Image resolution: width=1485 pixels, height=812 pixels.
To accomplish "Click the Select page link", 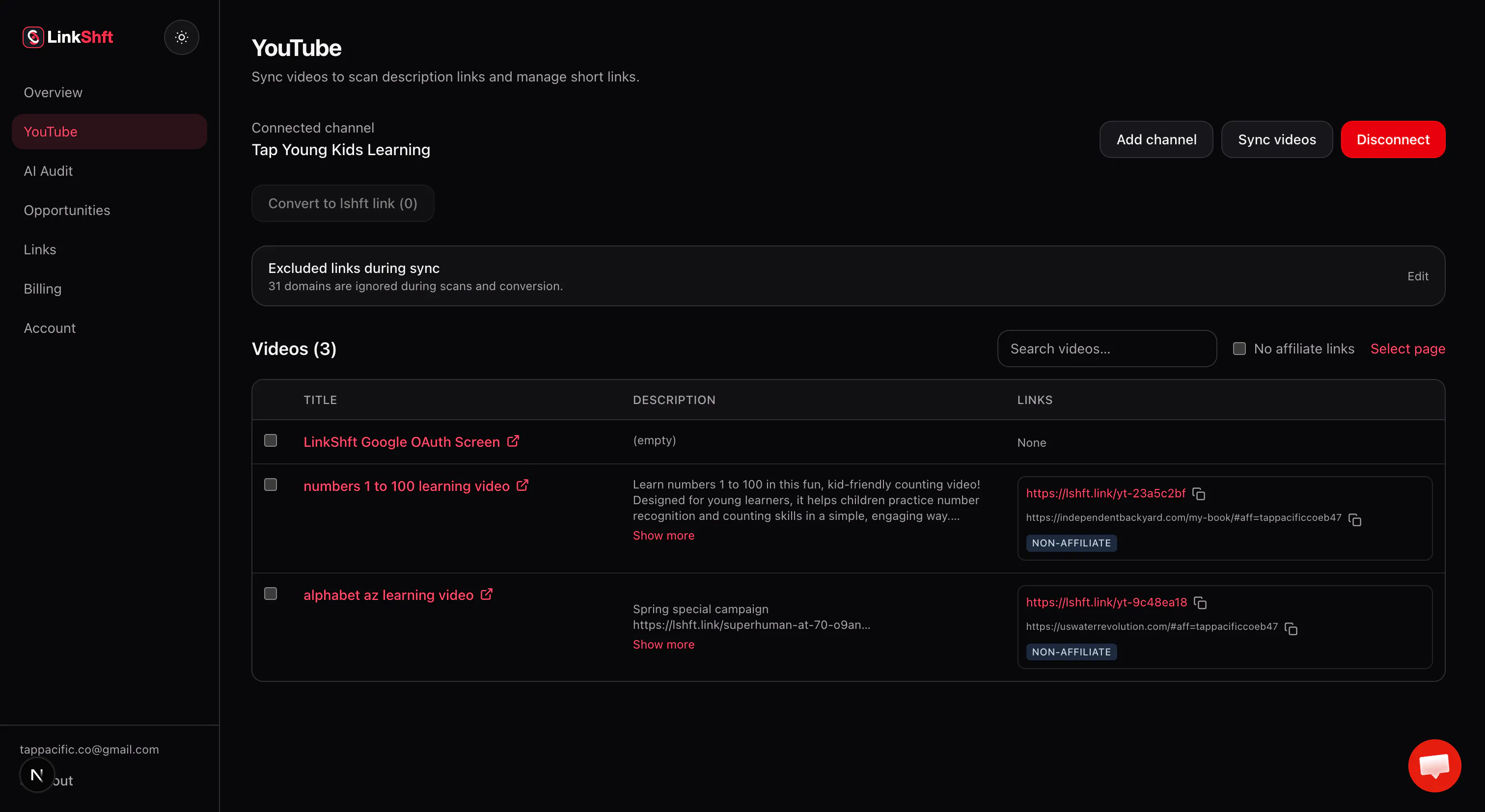I will pyautogui.click(x=1407, y=349).
